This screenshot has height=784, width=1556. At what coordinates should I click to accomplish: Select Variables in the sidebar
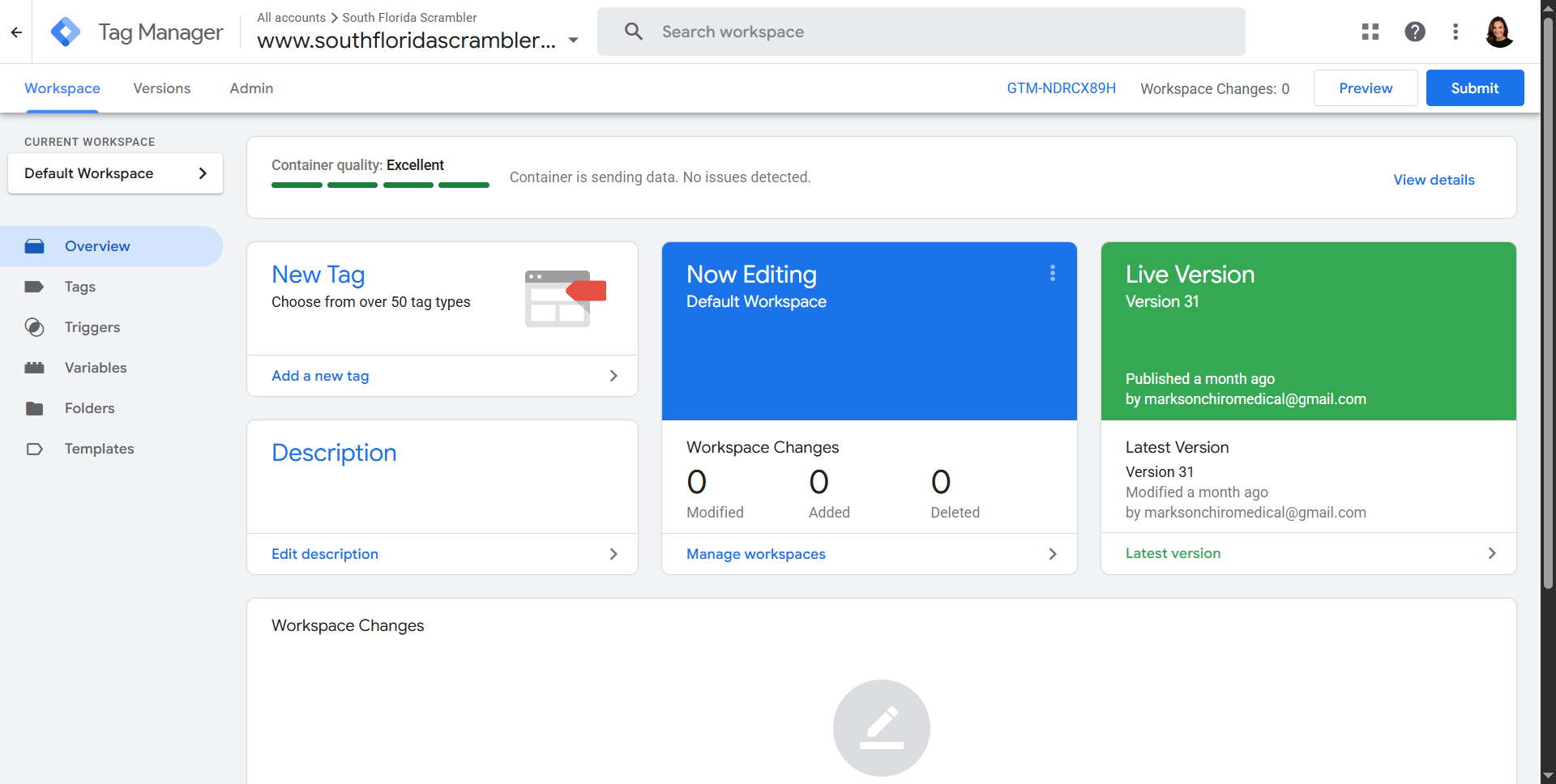[x=111, y=368]
